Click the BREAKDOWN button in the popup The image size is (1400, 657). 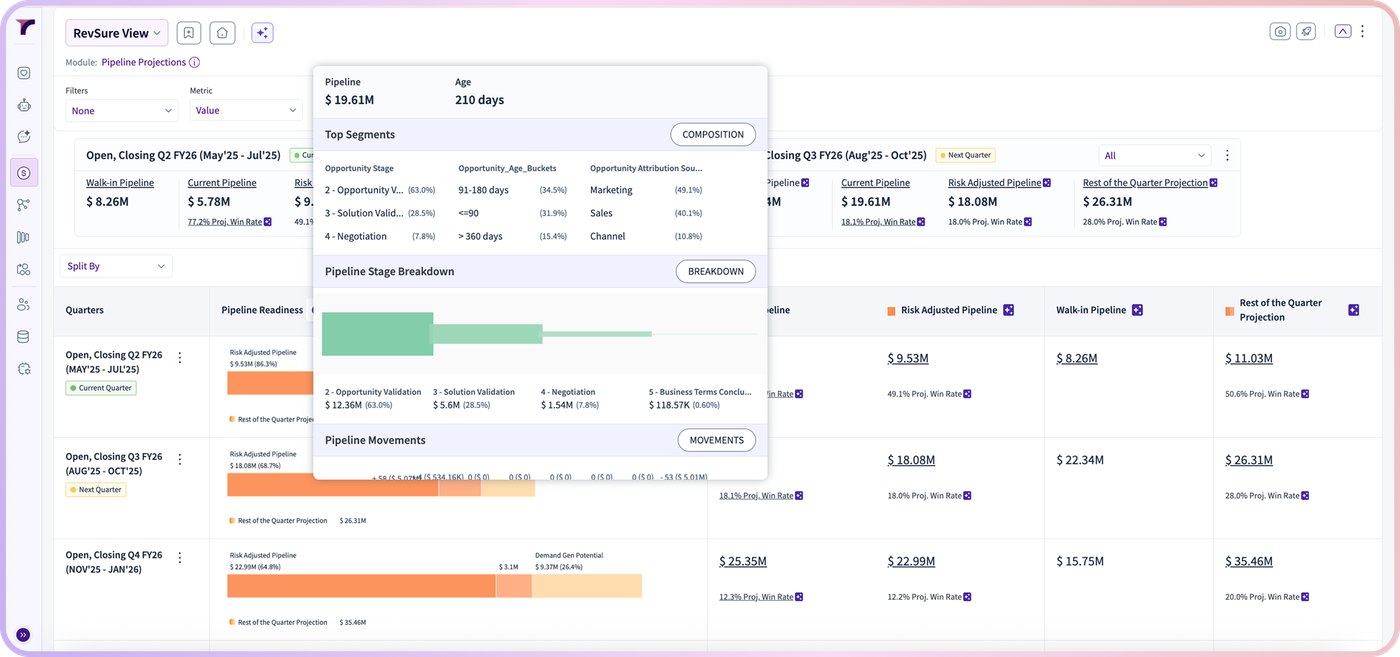(716, 271)
